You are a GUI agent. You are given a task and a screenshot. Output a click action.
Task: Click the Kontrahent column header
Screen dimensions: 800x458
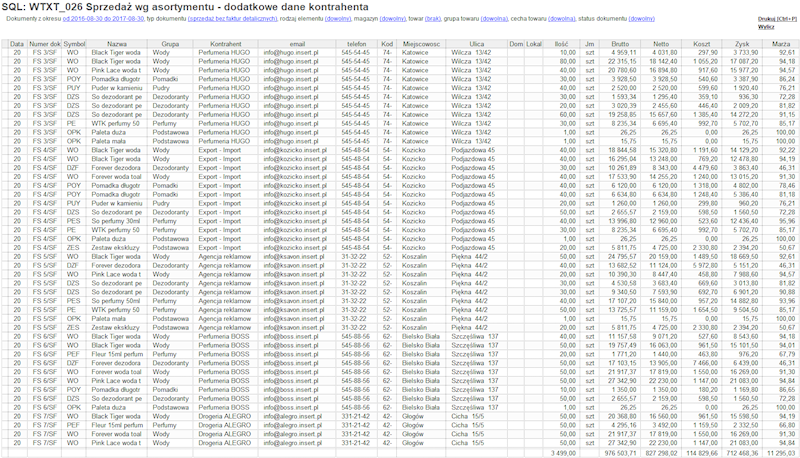click(226, 44)
